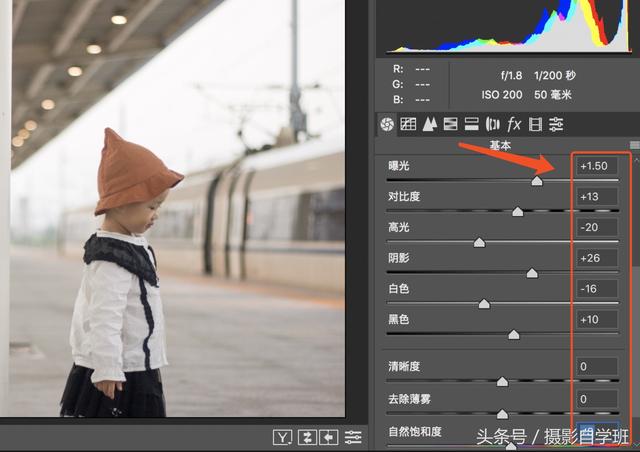Open the Detail panel with mountain icon
Screen dimensions: 640x452
click(429, 124)
